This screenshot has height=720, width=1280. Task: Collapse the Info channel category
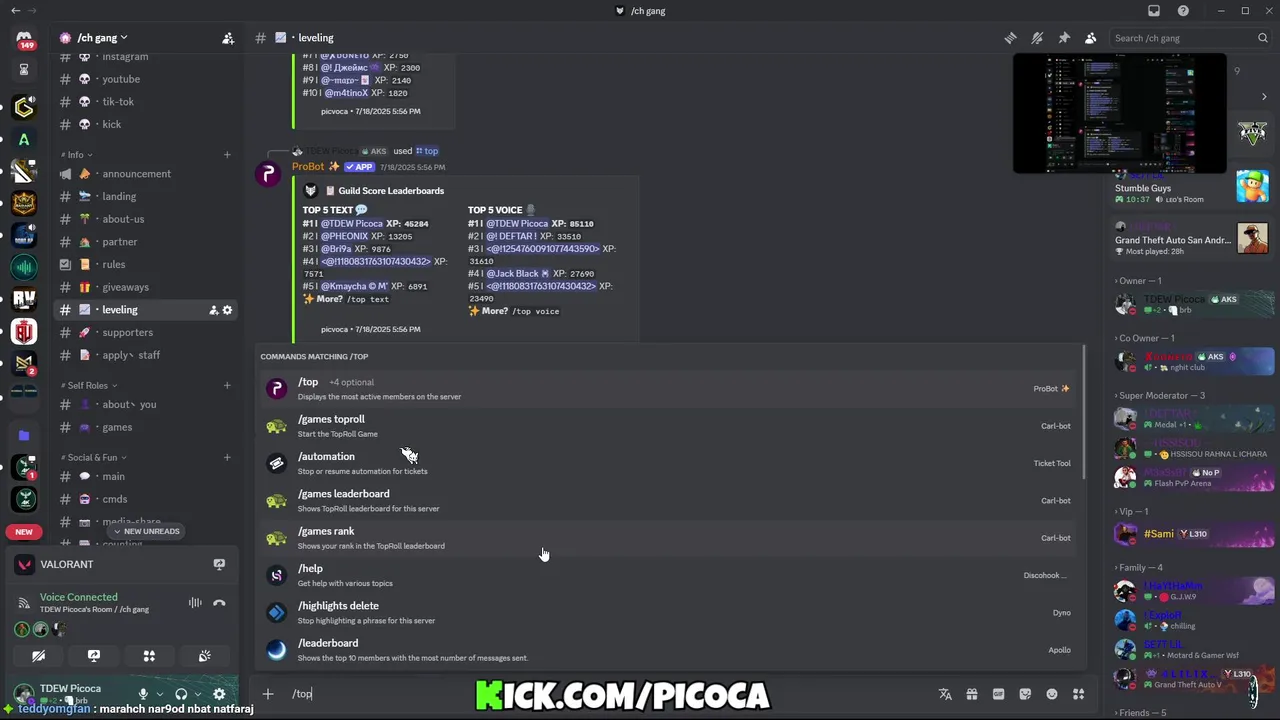coord(75,155)
